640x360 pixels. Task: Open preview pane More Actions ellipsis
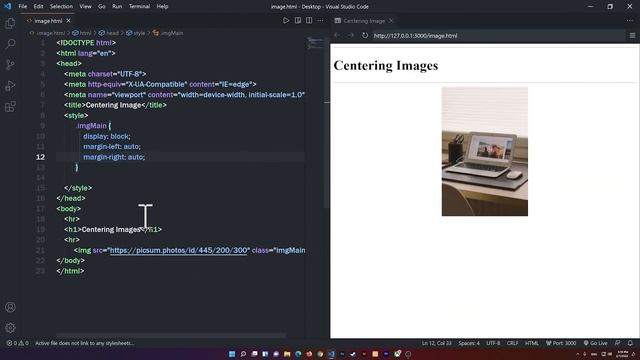click(x=629, y=20)
